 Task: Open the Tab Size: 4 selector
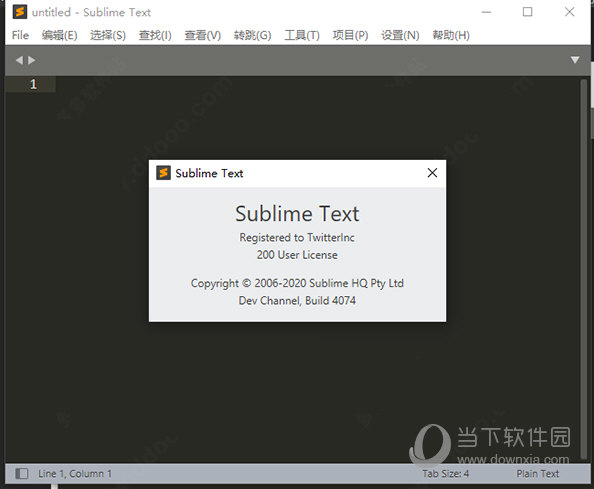tap(446, 473)
